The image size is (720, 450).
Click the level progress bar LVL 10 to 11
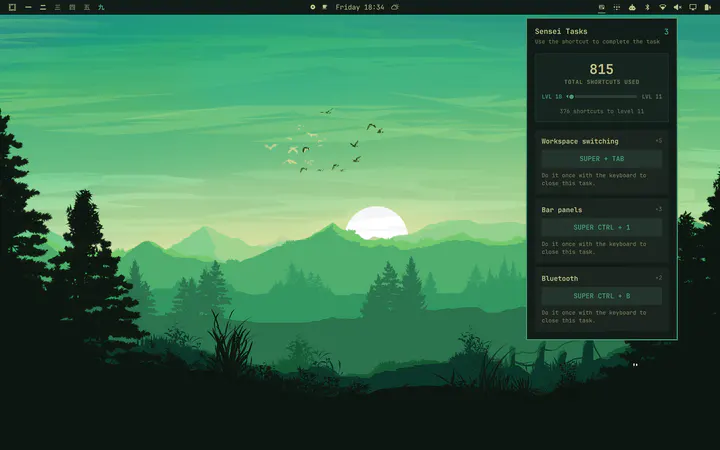pyautogui.click(x=602, y=96)
